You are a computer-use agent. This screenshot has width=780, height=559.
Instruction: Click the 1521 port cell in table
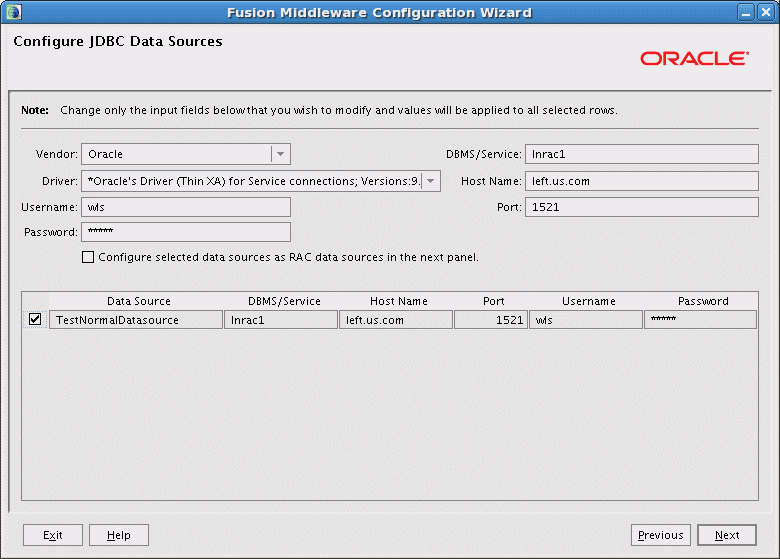[491, 320]
